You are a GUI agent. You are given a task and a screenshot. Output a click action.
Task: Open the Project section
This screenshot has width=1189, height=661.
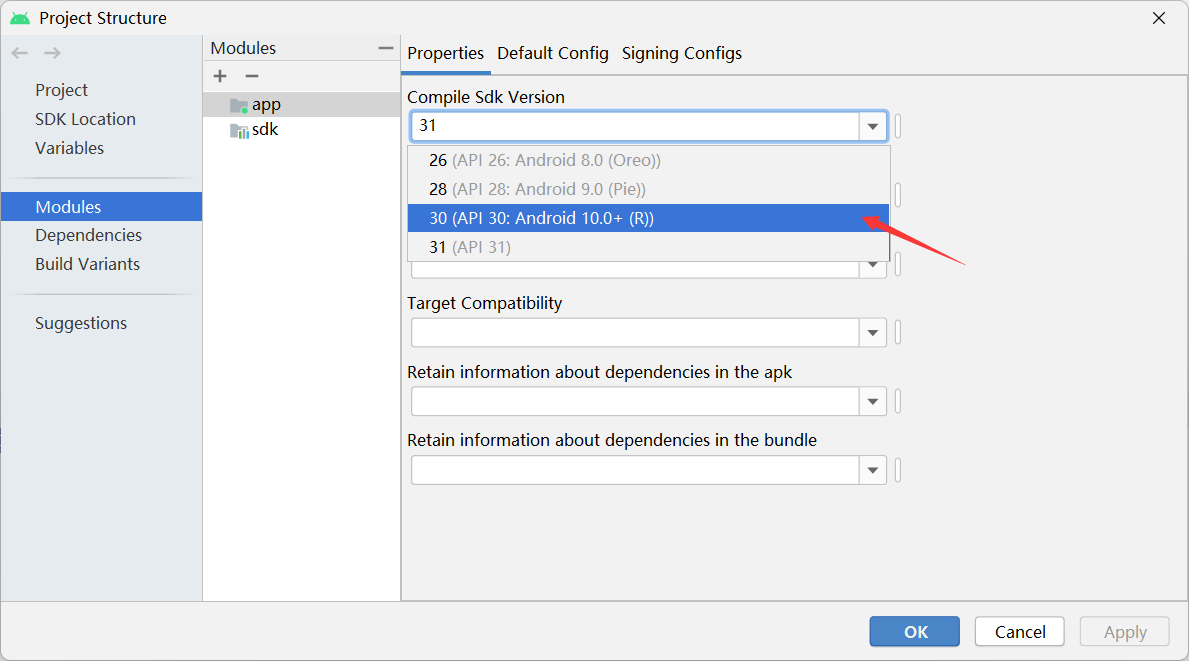coord(61,90)
